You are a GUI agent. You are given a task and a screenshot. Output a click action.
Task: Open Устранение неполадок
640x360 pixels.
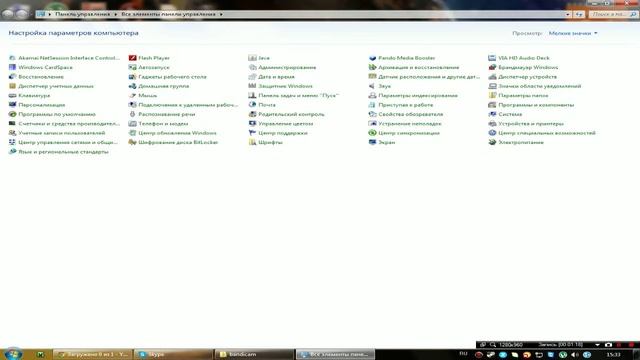click(x=410, y=124)
